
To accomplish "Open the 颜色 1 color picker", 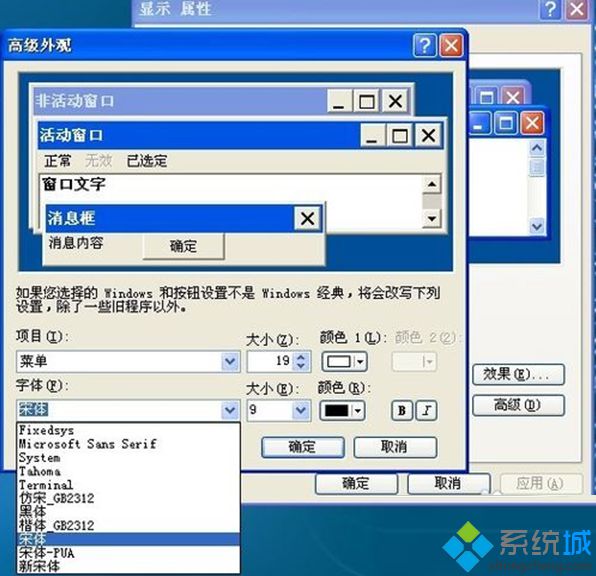I will click(x=344, y=361).
